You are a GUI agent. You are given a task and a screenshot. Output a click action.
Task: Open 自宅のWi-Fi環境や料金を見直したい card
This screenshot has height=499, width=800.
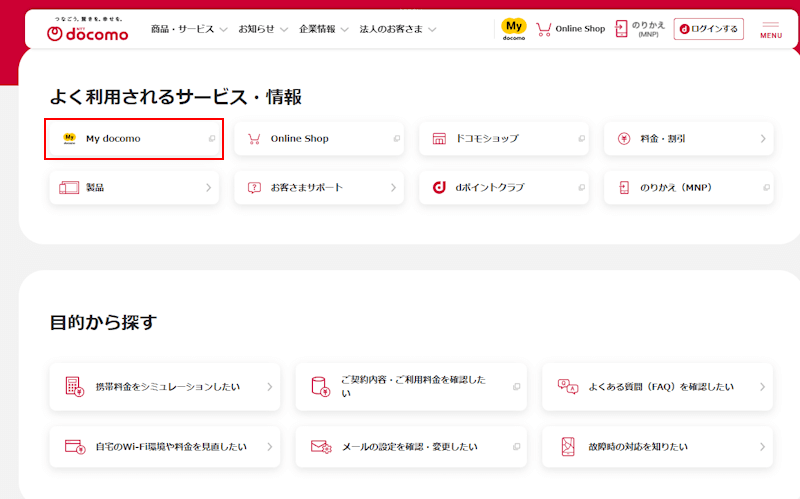click(165, 446)
